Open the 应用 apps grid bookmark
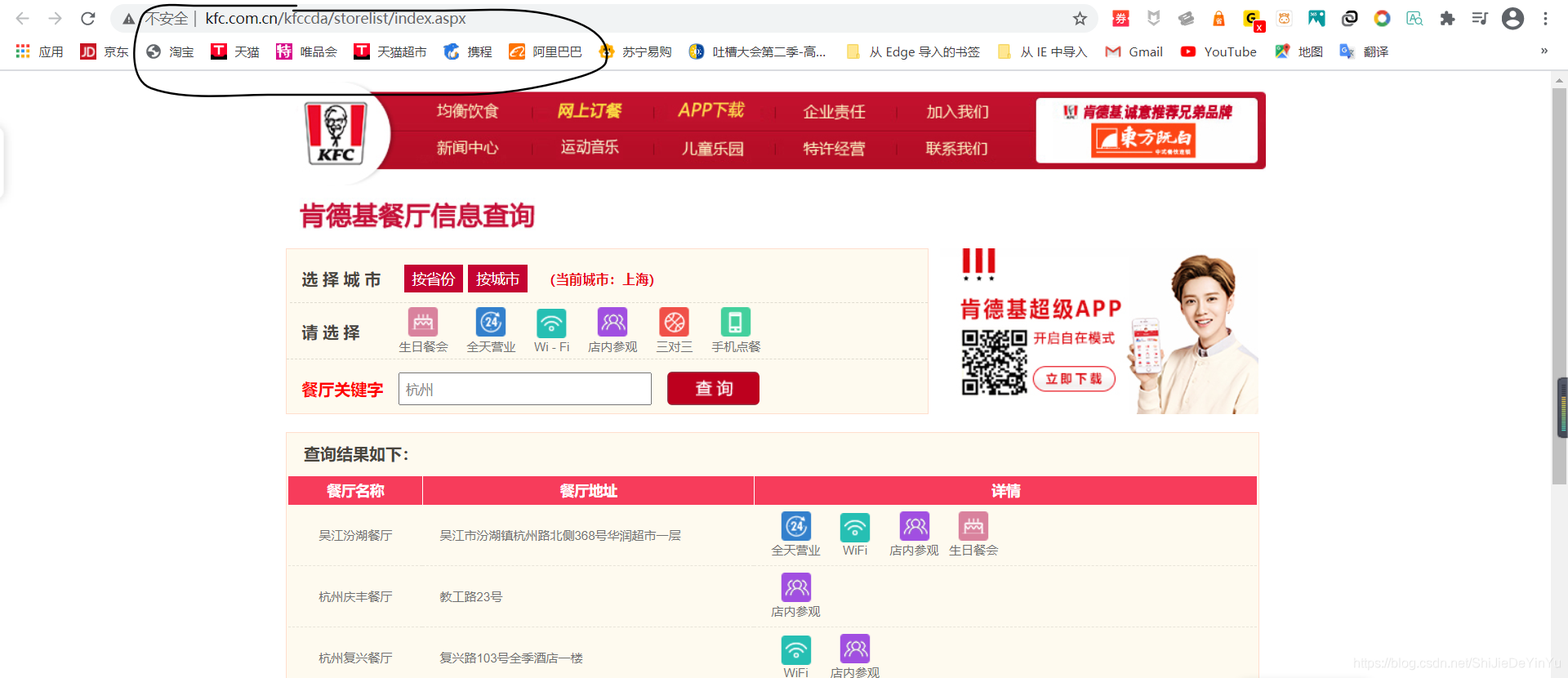 click(39, 51)
